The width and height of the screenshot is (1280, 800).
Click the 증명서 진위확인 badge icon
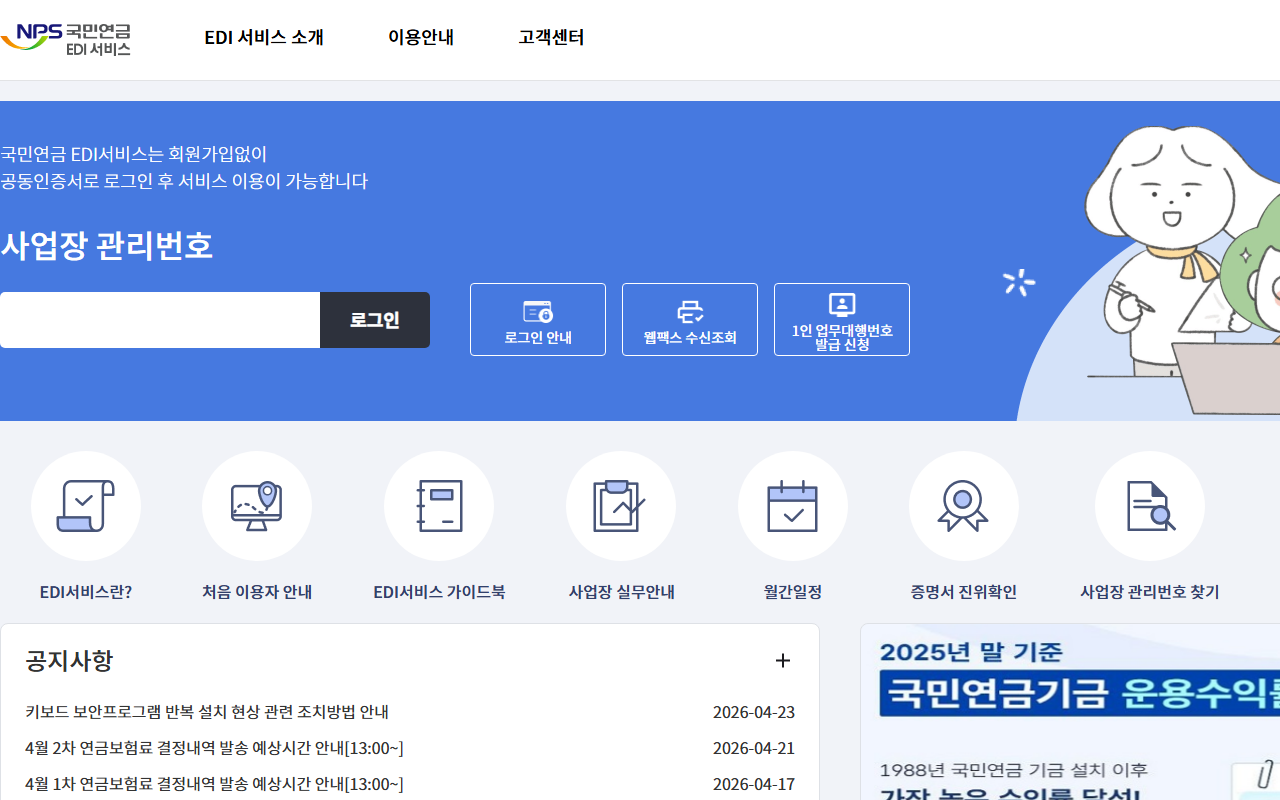(x=964, y=506)
